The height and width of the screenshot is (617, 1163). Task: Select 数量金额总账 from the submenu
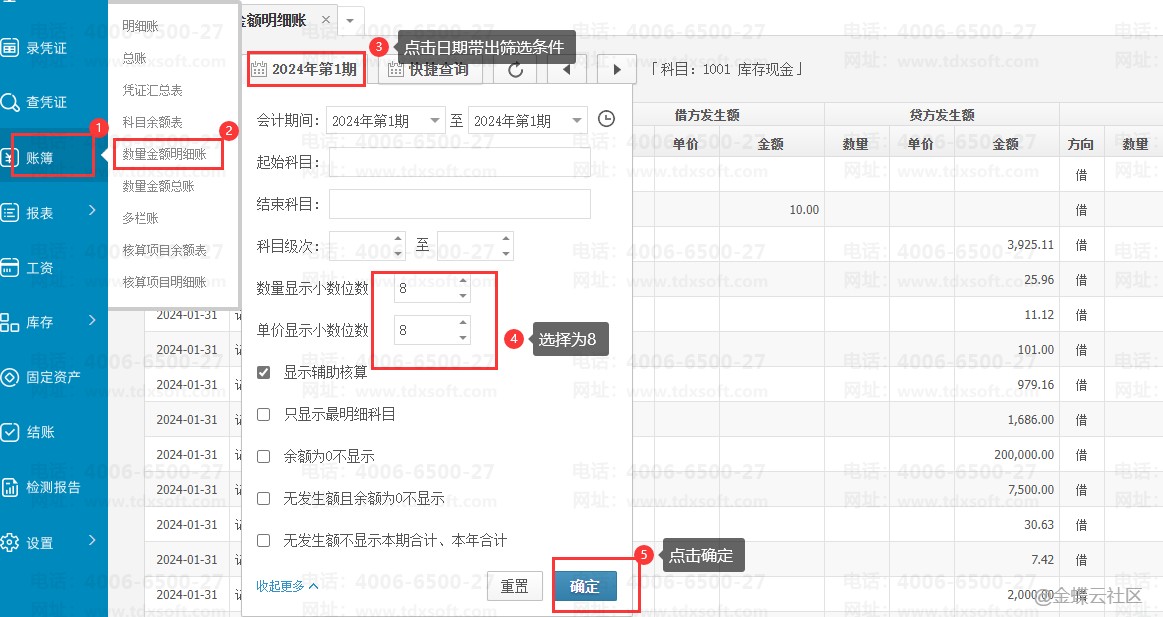point(158,186)
